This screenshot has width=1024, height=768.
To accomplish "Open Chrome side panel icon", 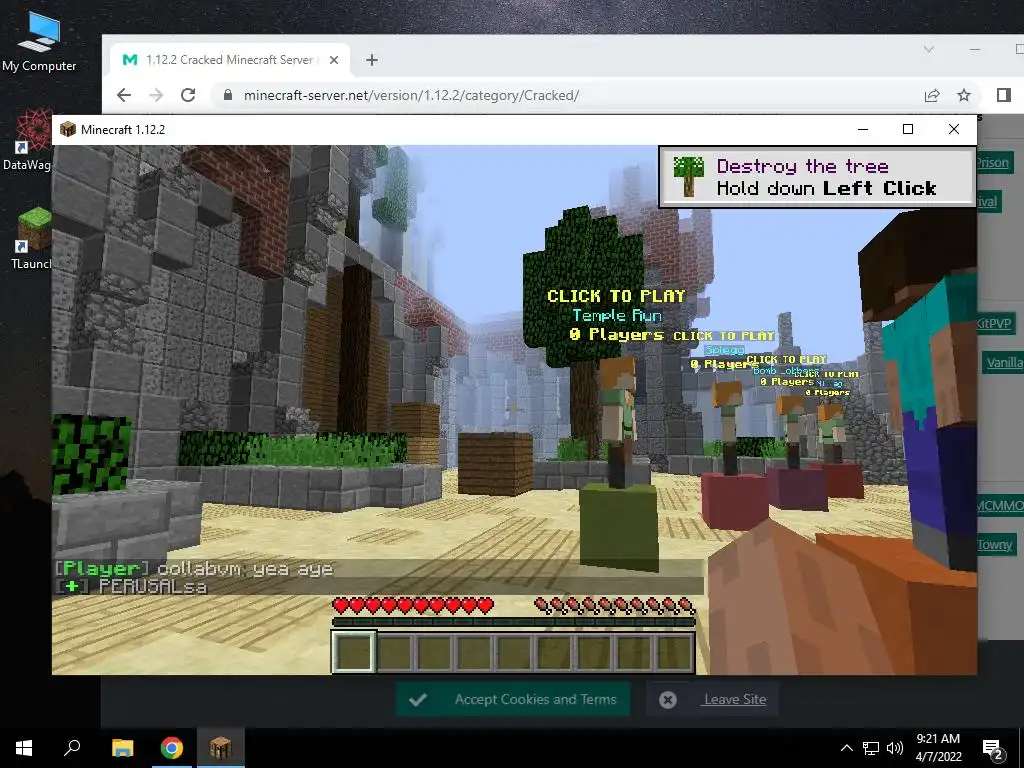I will pos(1004,95).
